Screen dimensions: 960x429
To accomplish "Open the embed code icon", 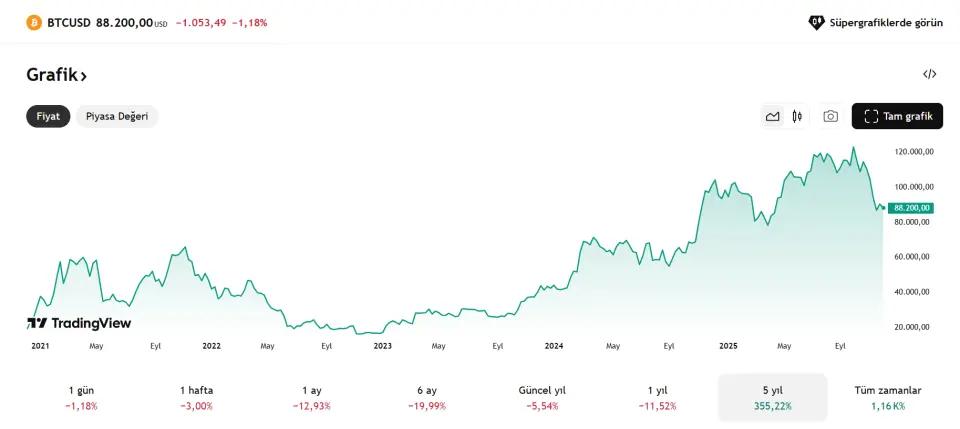I will pos(929,74).
